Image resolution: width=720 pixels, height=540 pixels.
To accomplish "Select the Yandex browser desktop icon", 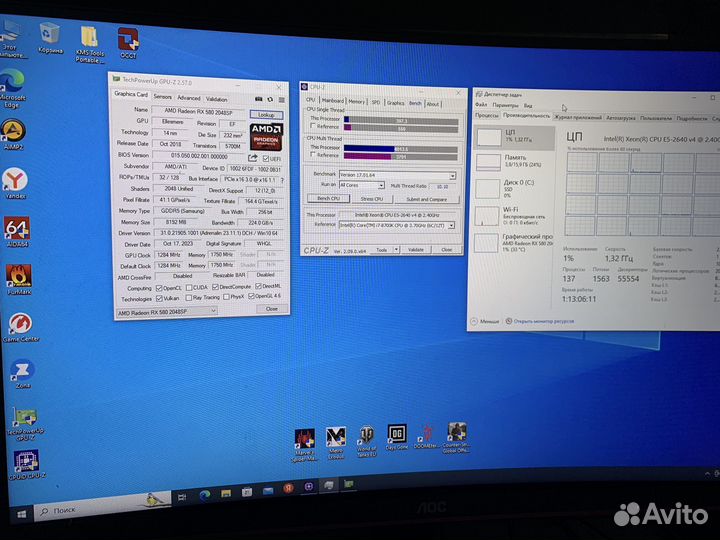I will click(x=15, y=183).
